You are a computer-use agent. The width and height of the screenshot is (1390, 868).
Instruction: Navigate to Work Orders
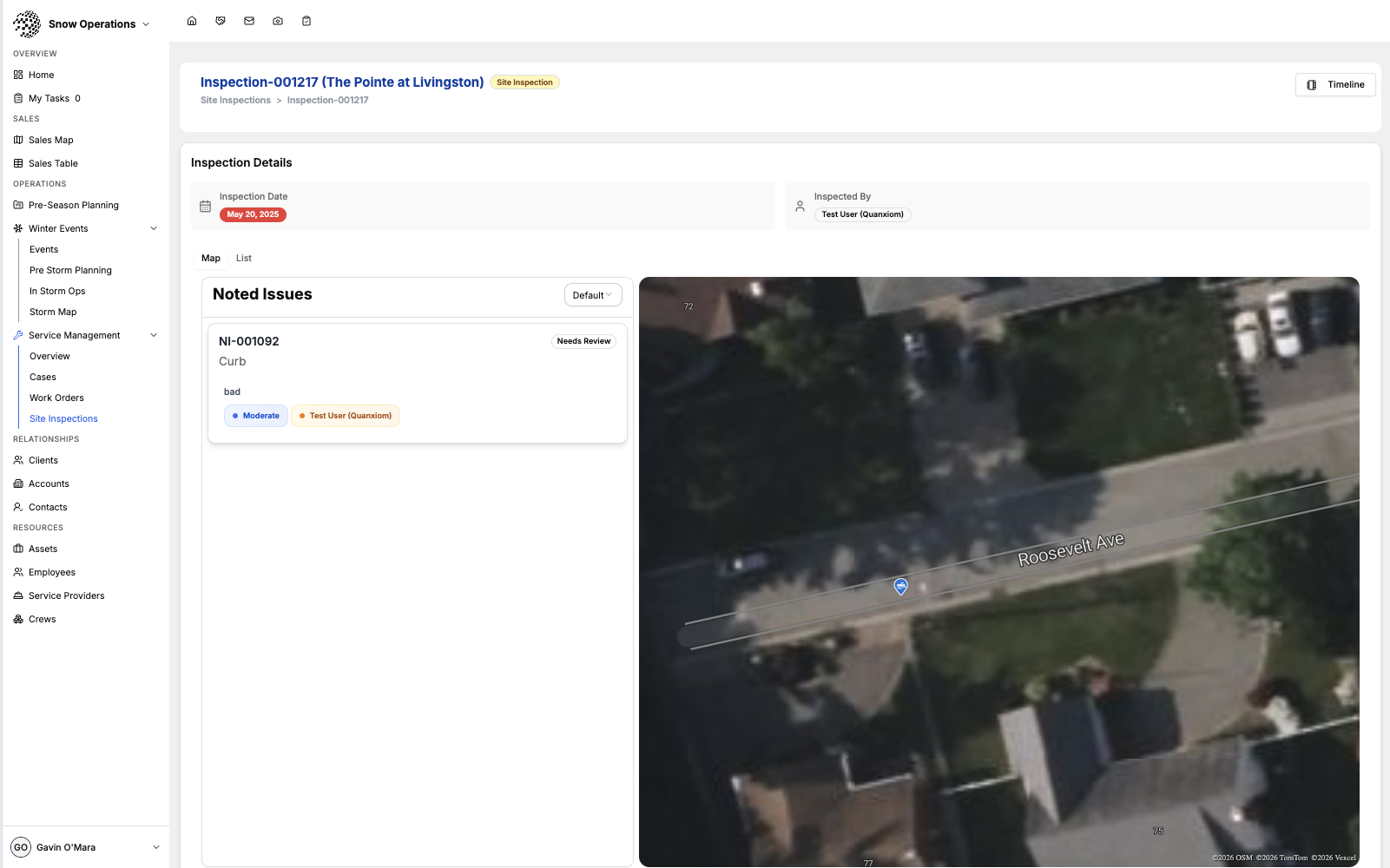point(56,398)
